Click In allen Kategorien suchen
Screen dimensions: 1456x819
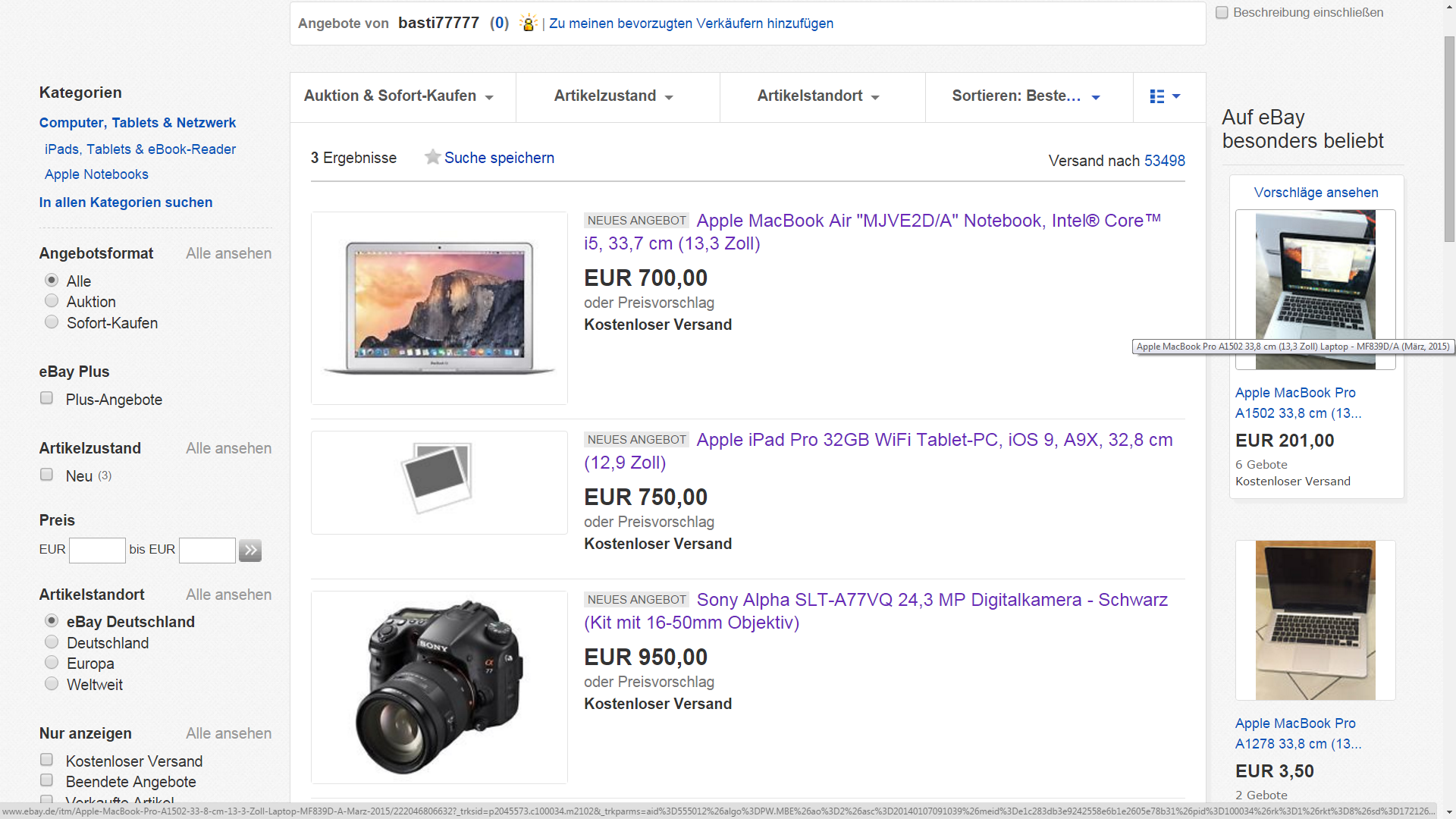(126, 202)
